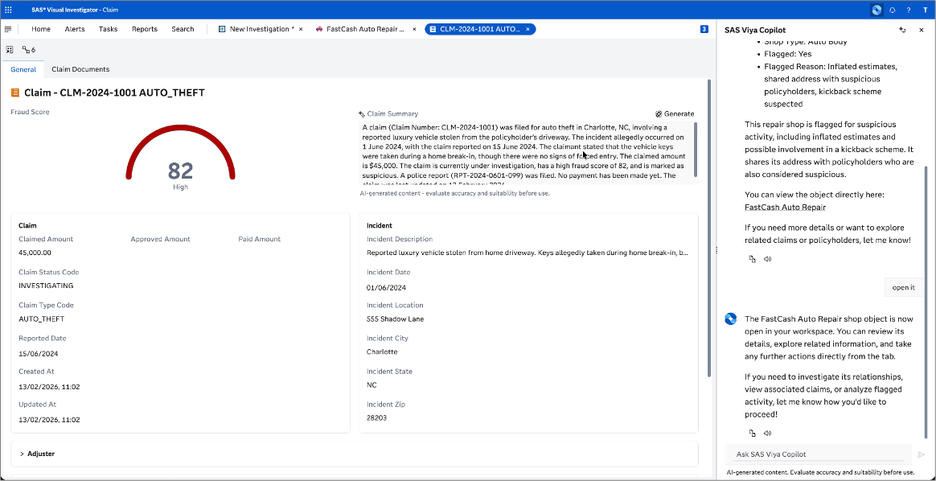Click the Claim Summary AI icon
The height and width of the screenshot is (481, 936).
[361, 114]
